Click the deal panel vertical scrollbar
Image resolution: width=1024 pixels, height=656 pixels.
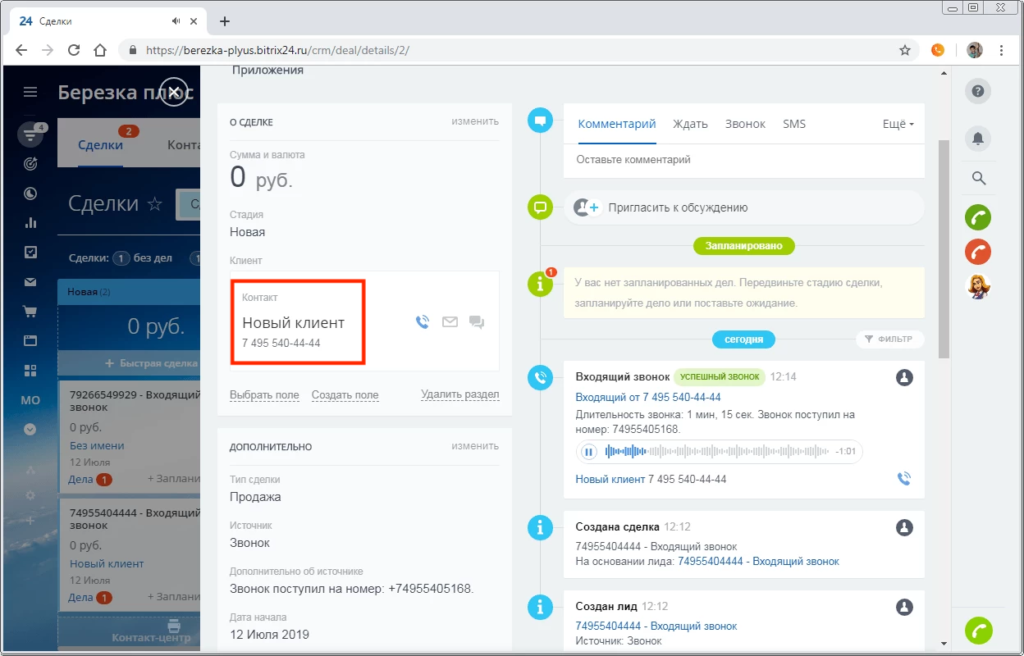944,248
